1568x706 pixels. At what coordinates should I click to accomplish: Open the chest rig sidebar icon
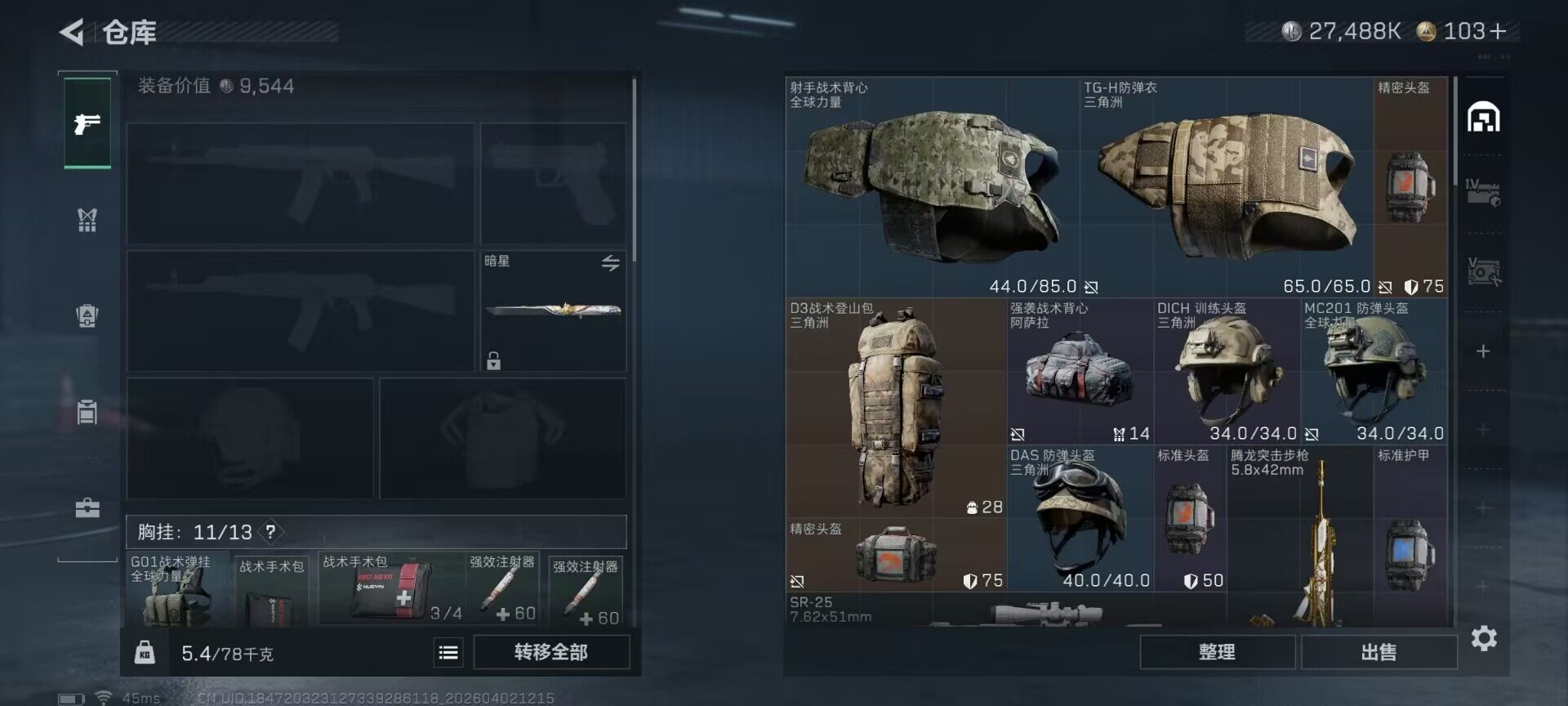[x=87, y=219]
